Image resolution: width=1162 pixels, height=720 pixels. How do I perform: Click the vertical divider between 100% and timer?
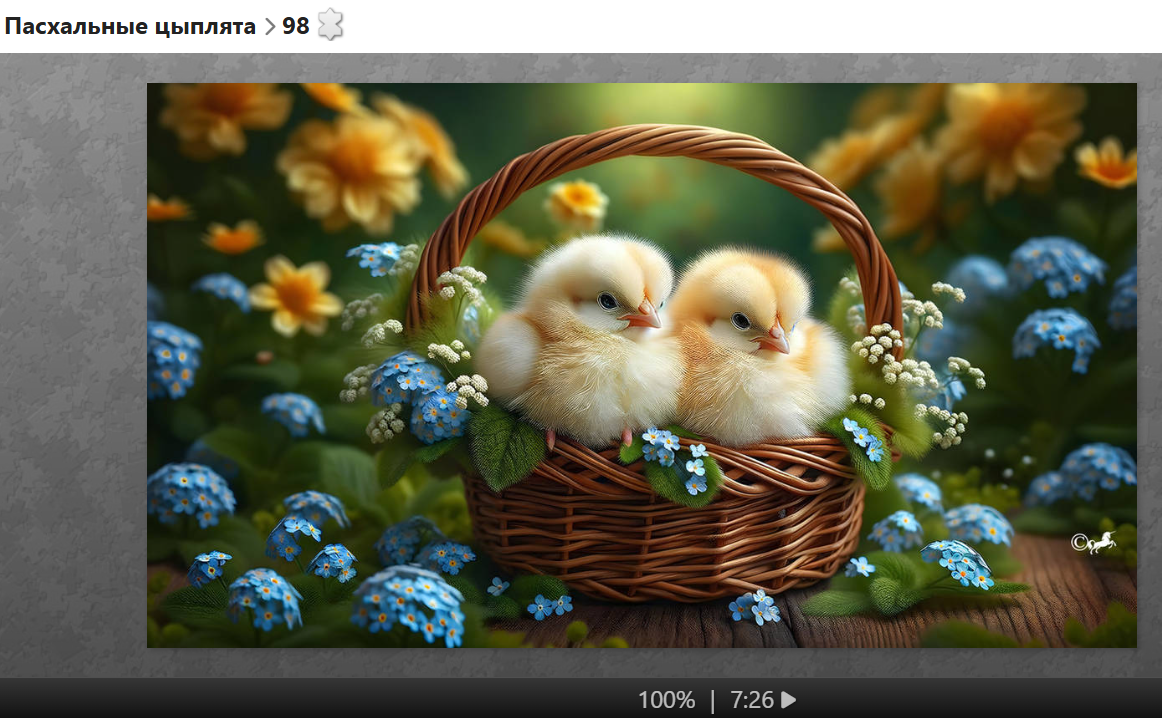point(712,700)
